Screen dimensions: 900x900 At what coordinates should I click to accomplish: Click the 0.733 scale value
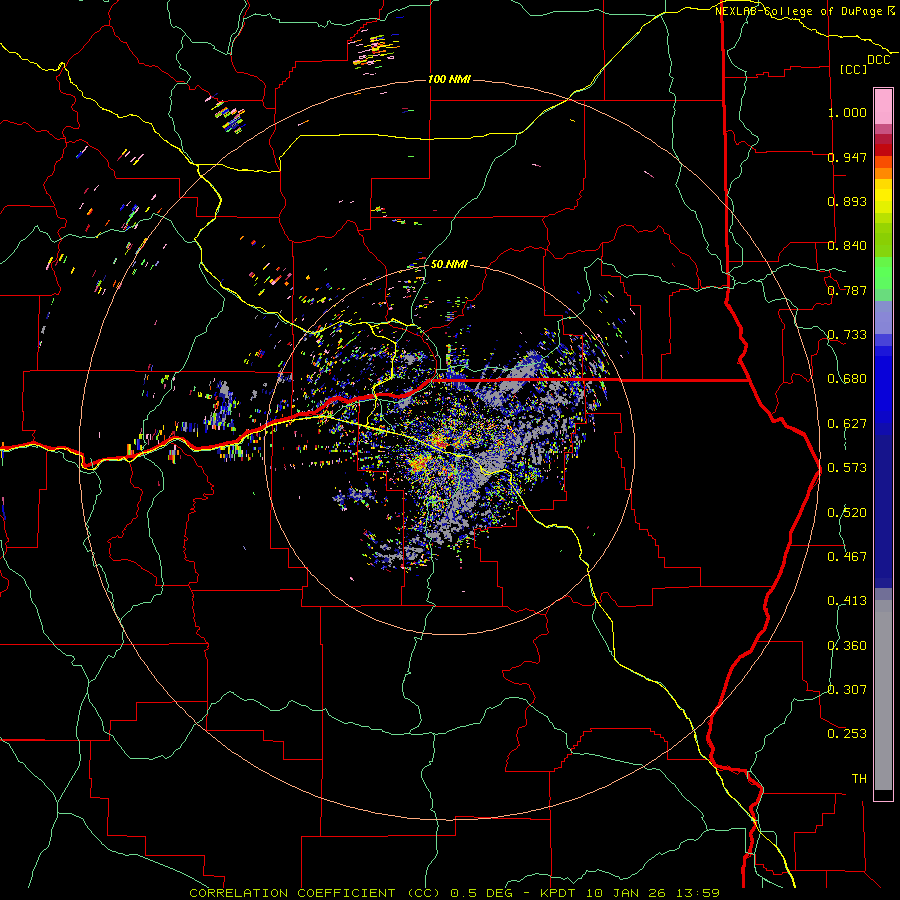(x=847, y=335)
